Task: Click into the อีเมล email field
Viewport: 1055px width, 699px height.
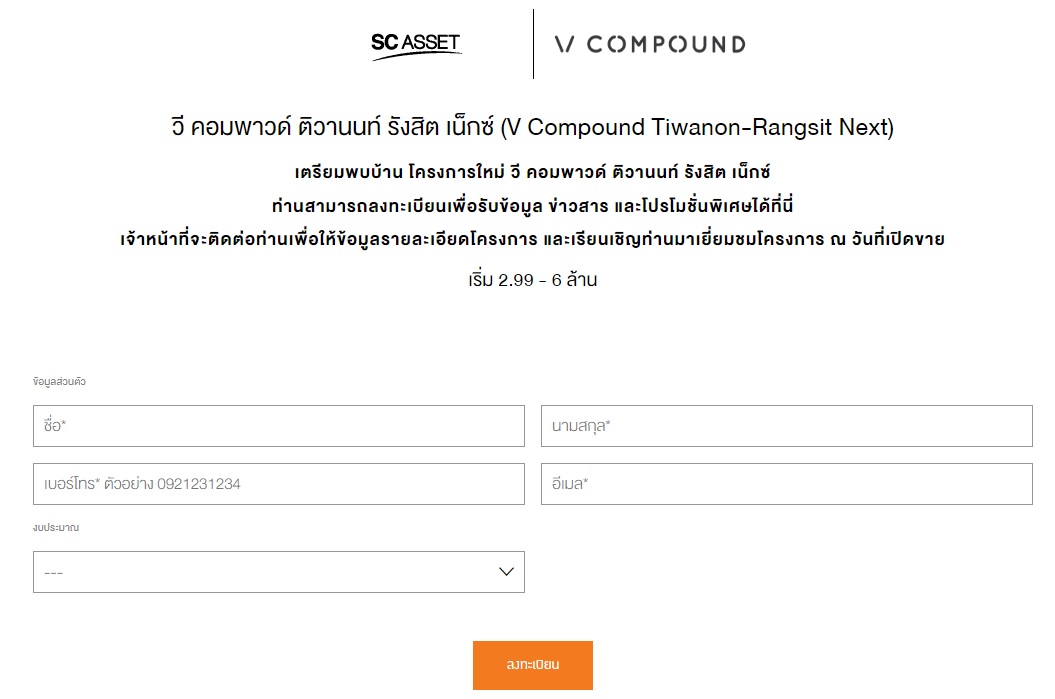Action: pyautogui.click(x=786, y=484)
